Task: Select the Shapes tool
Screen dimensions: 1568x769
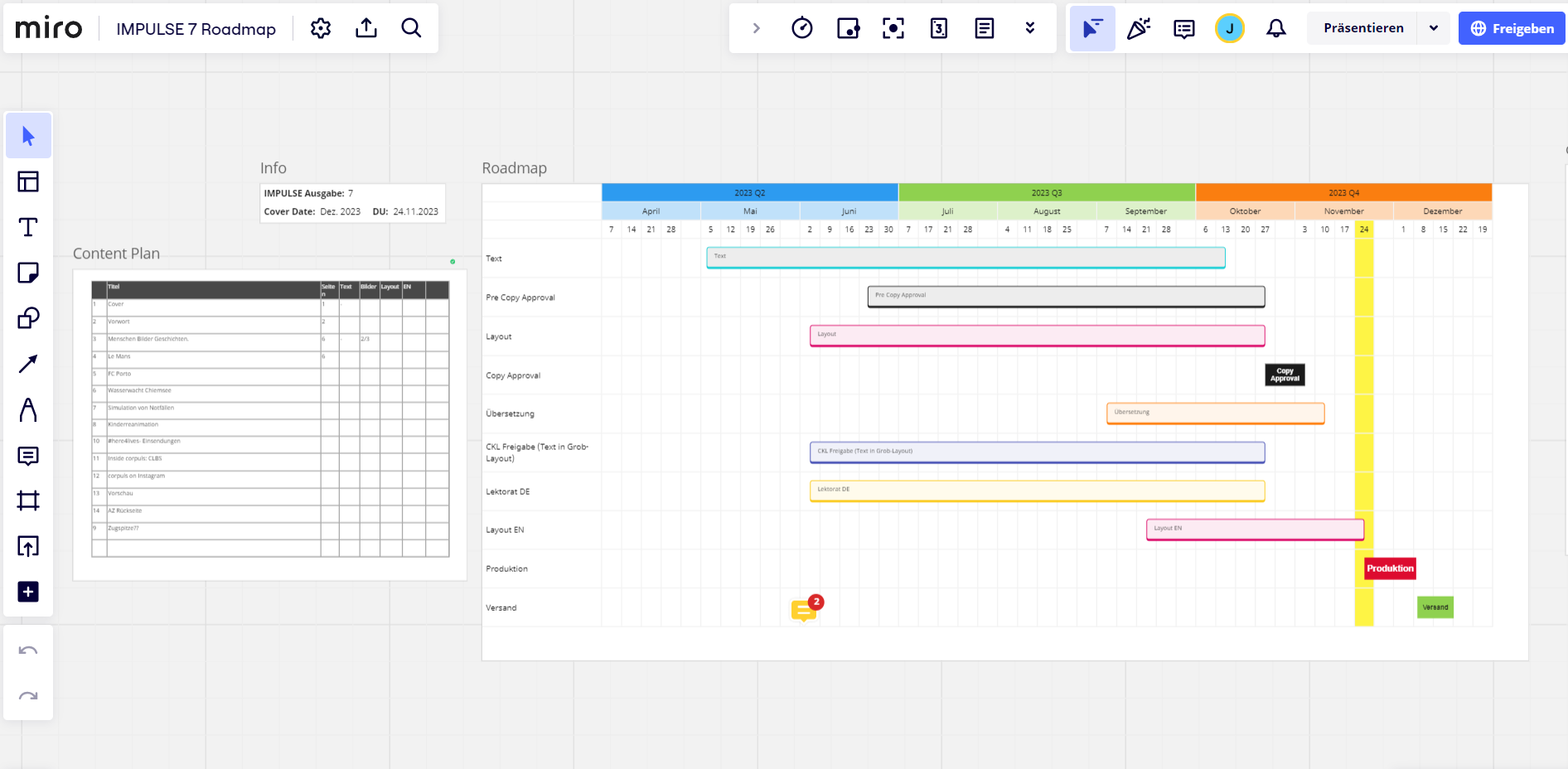Action: tap(28, 318)
